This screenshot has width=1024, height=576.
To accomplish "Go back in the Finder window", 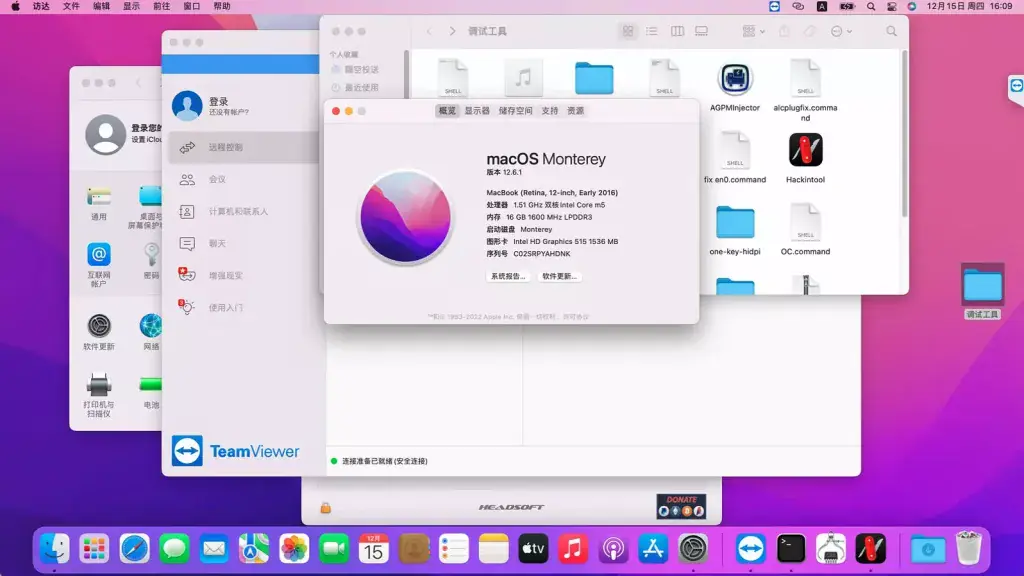I will (429, 31).
